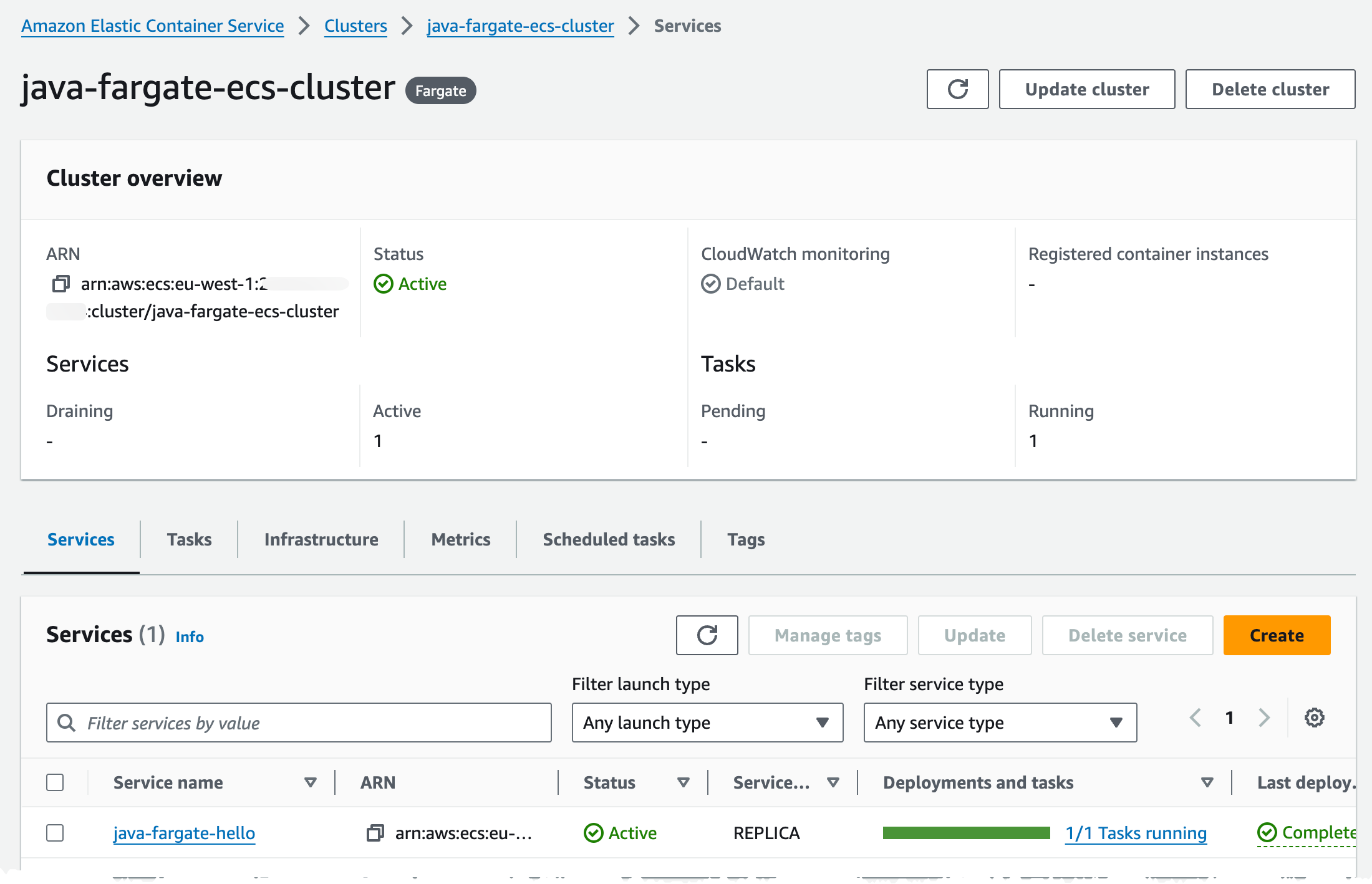Screen dimensions: 1372x884
Task: Click the Fargate badge next to title
Action: pos(441,90)
